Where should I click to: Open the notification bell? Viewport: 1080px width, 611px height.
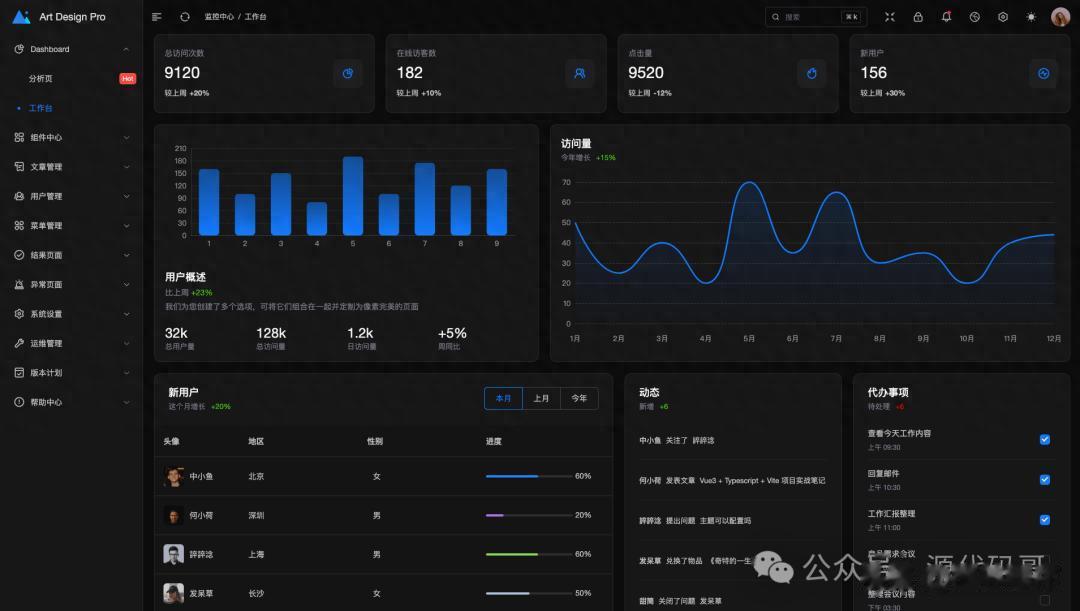(946, 17)
